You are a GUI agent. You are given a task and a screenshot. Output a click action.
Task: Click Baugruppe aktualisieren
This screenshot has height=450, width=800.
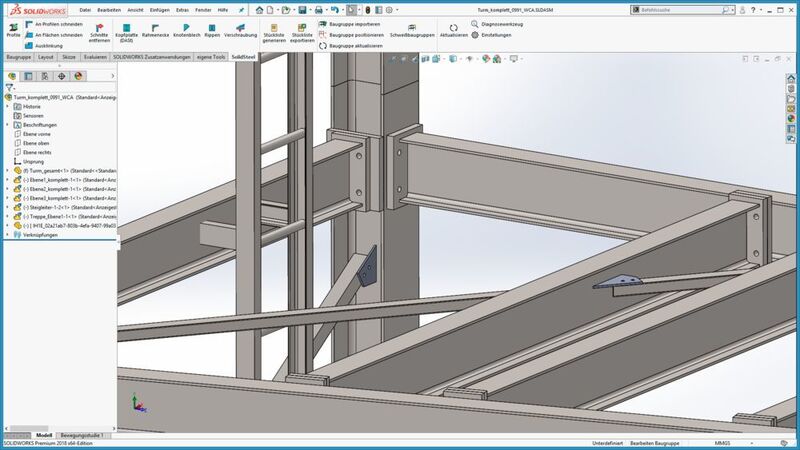click(x=351, y=45)
